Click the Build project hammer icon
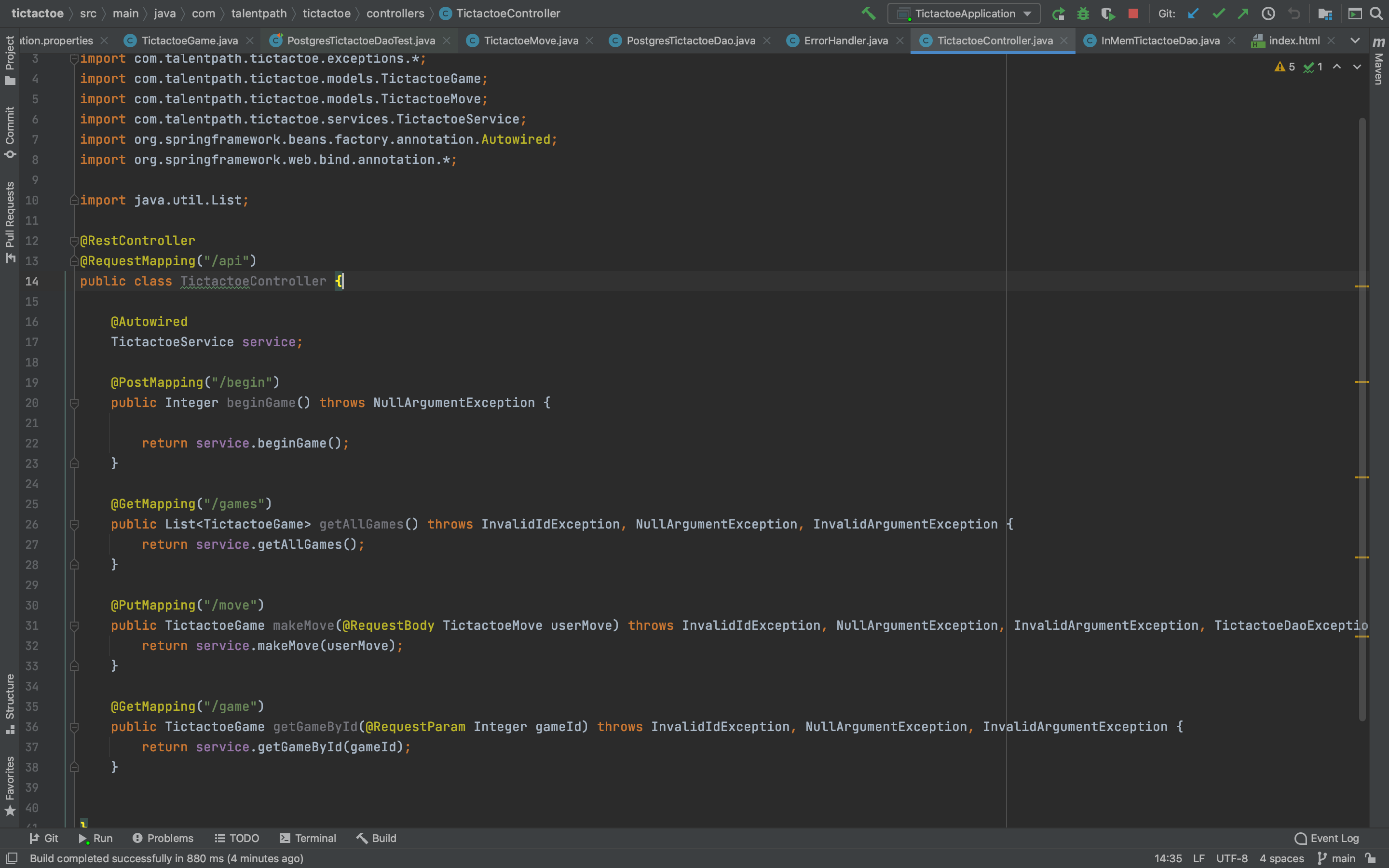 (869, 13)
